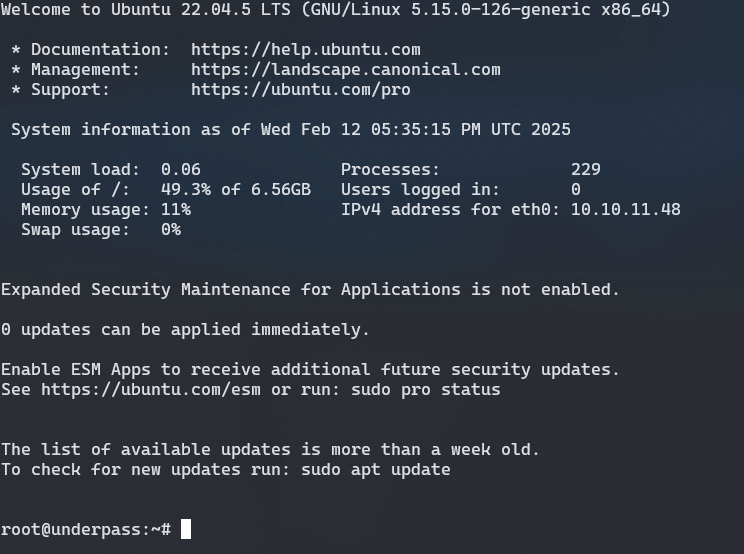Click the https://ubuntu.com/pro support URL
Viewport: 744px width, 554px height.
300,89
